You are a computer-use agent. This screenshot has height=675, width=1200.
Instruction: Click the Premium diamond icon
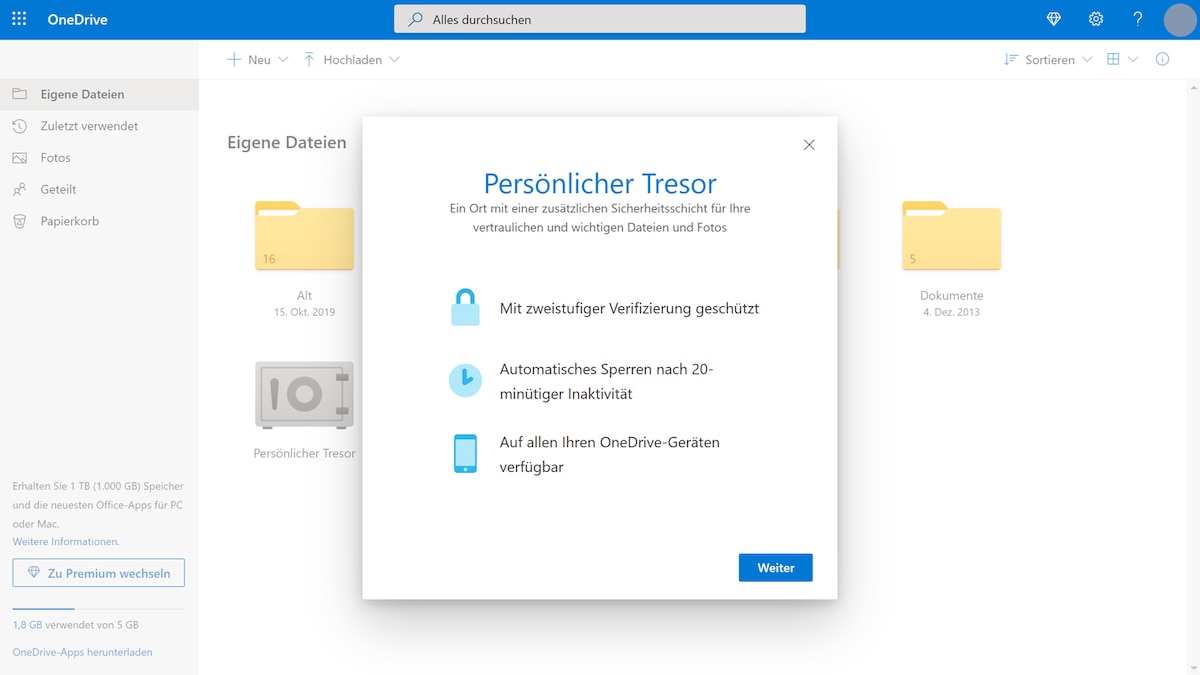[x=1053, y=18]
